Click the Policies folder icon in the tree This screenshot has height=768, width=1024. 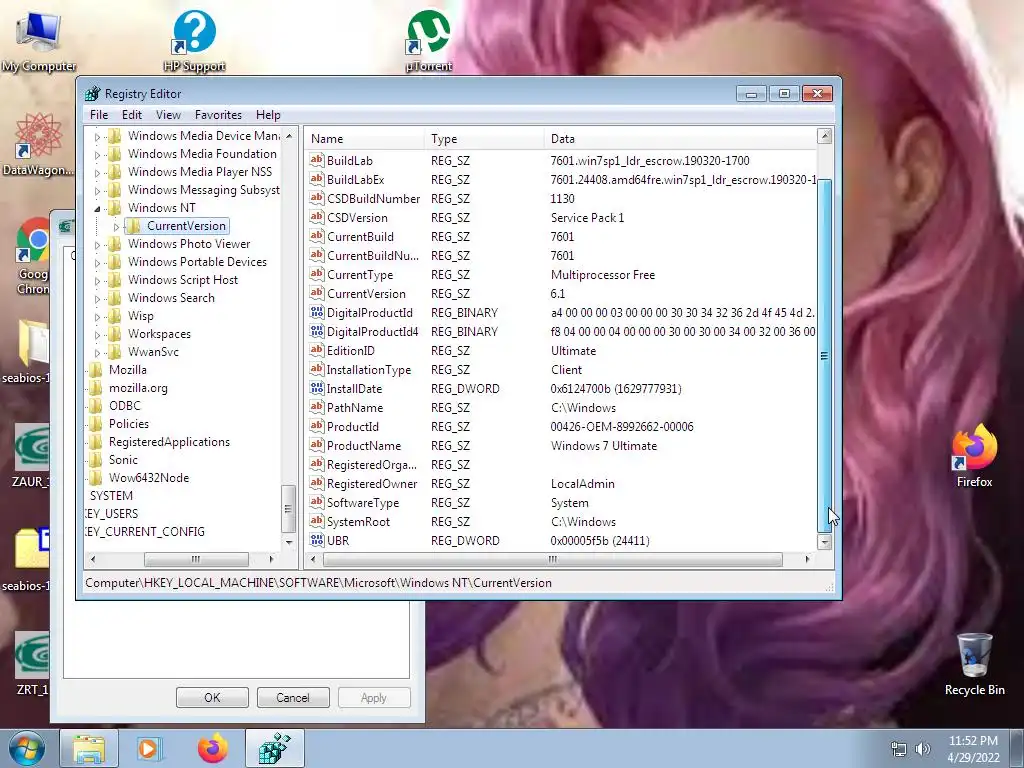click(96, 424)
